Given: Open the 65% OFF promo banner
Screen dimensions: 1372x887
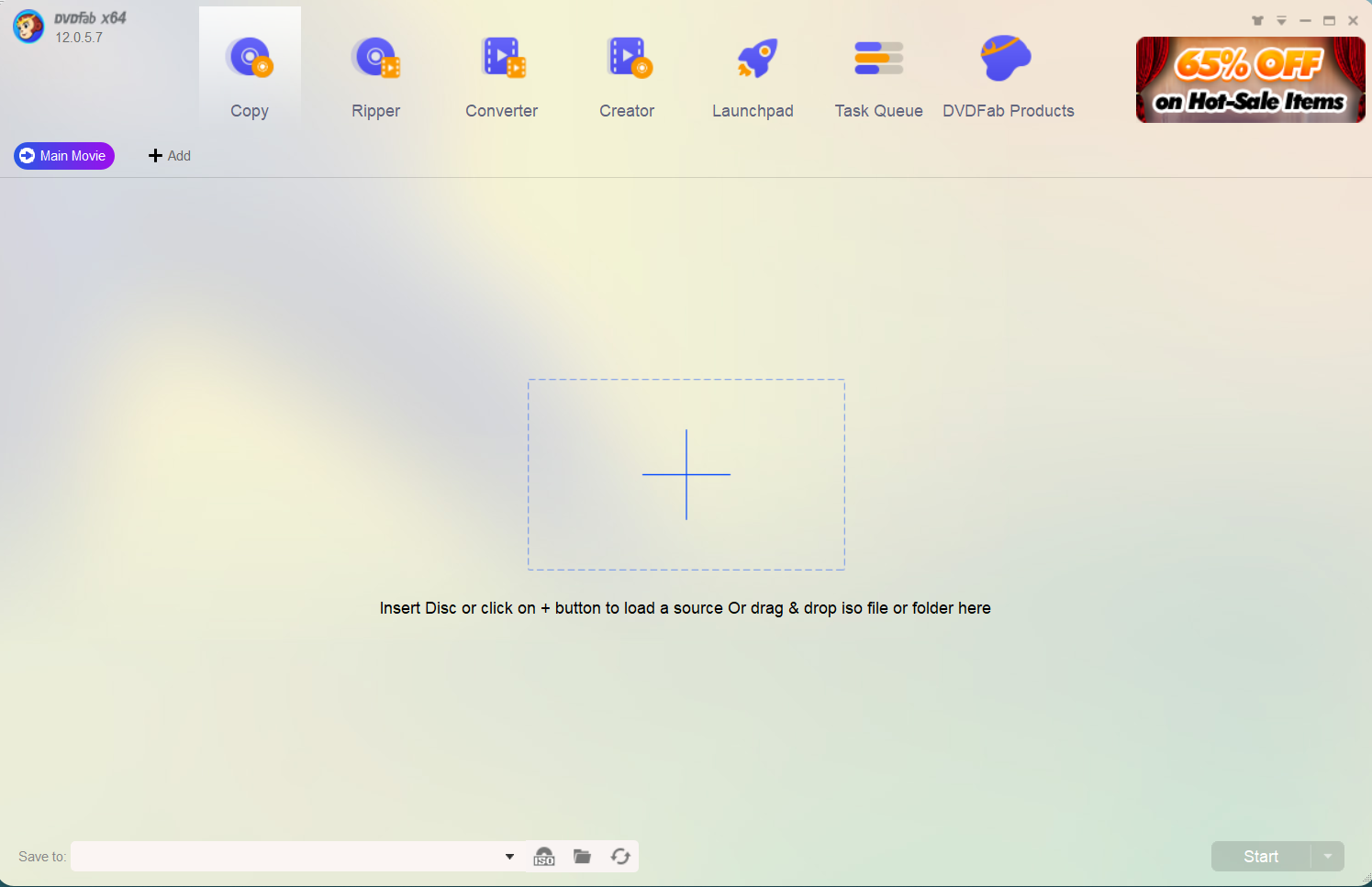Looking at the screenshot, I should [x=1250, y=80].
